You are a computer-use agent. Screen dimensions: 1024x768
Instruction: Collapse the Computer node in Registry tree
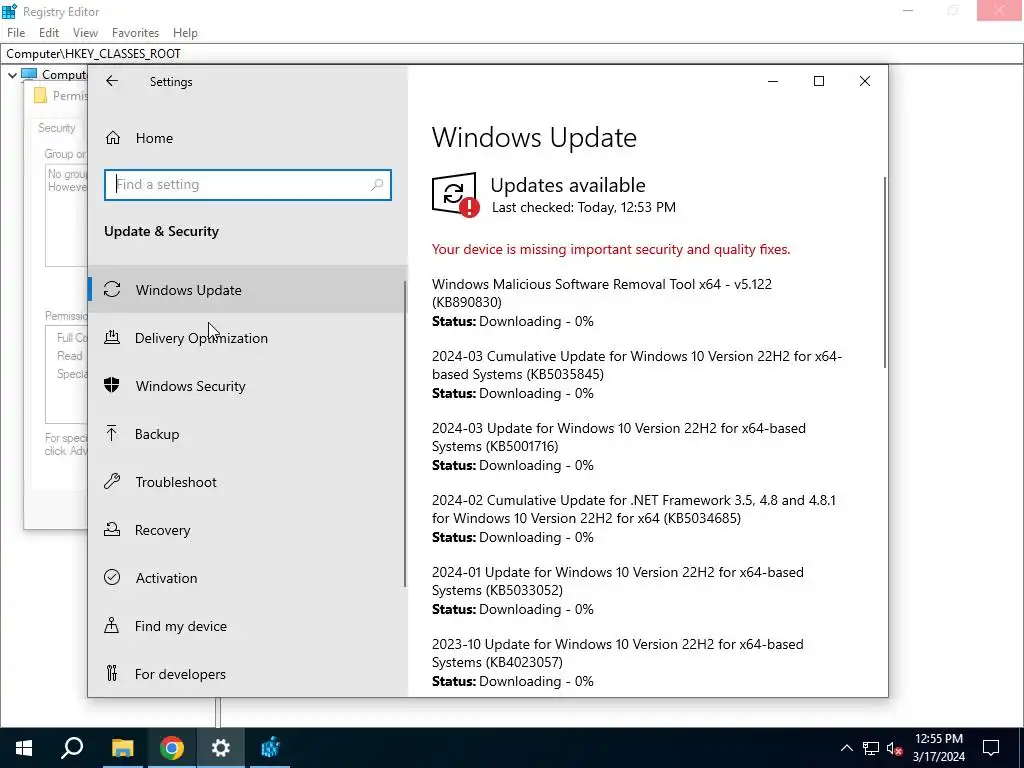[x=12, y=75]
